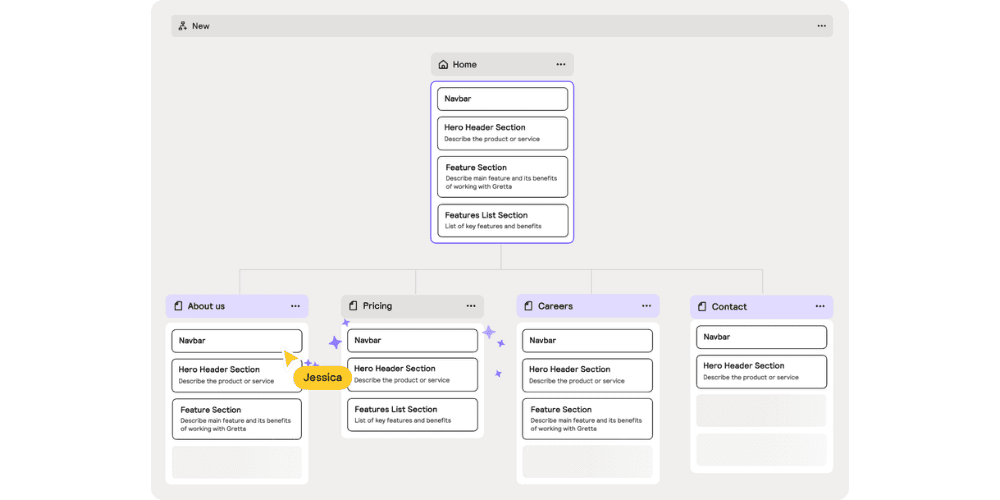Select Hero Header Section in Pricing

click(x=413, y=375)
